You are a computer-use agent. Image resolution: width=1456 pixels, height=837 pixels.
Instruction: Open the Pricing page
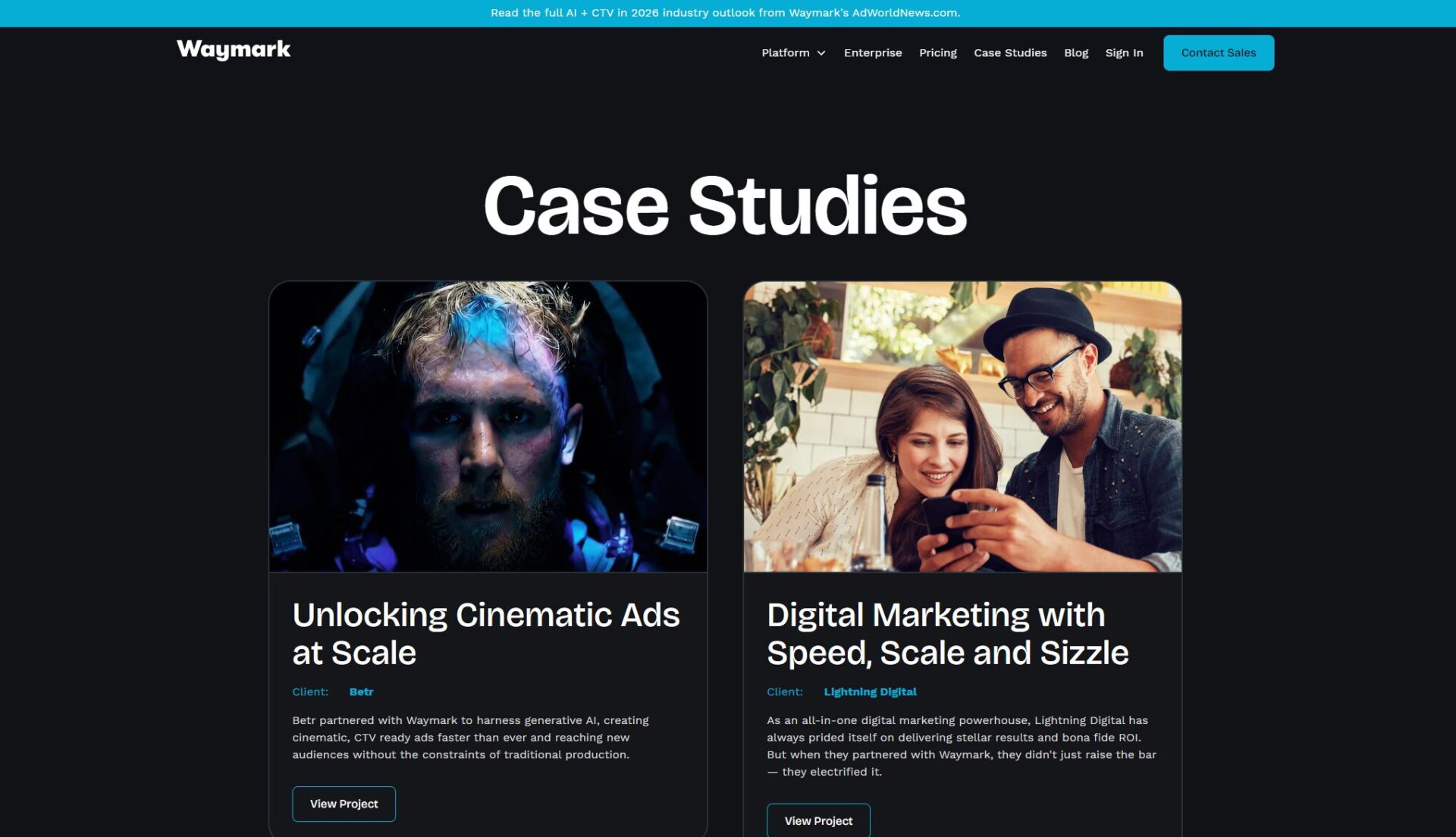coord(937,53)
